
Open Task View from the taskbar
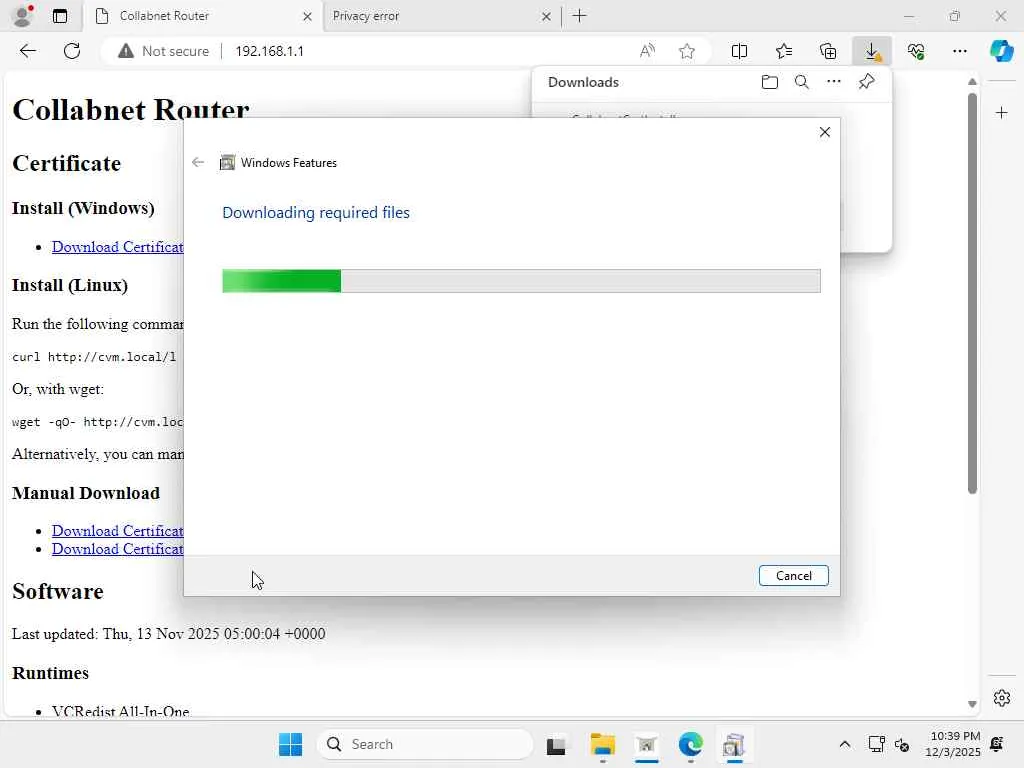[x=556, y=744]
